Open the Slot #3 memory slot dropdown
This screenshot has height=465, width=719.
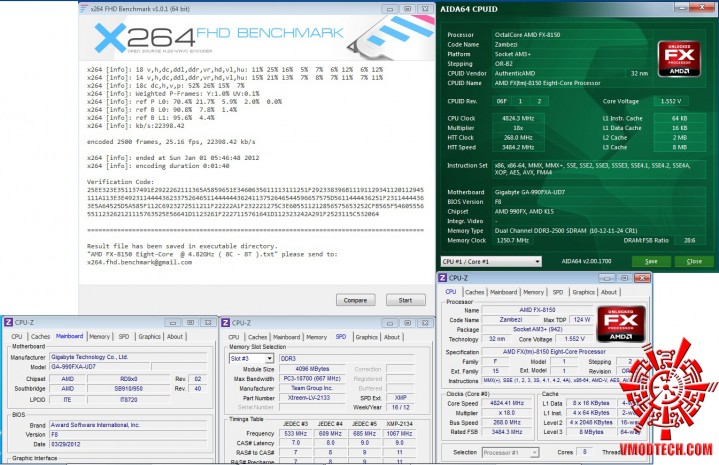pyautogui.click(x=251, y=359)
